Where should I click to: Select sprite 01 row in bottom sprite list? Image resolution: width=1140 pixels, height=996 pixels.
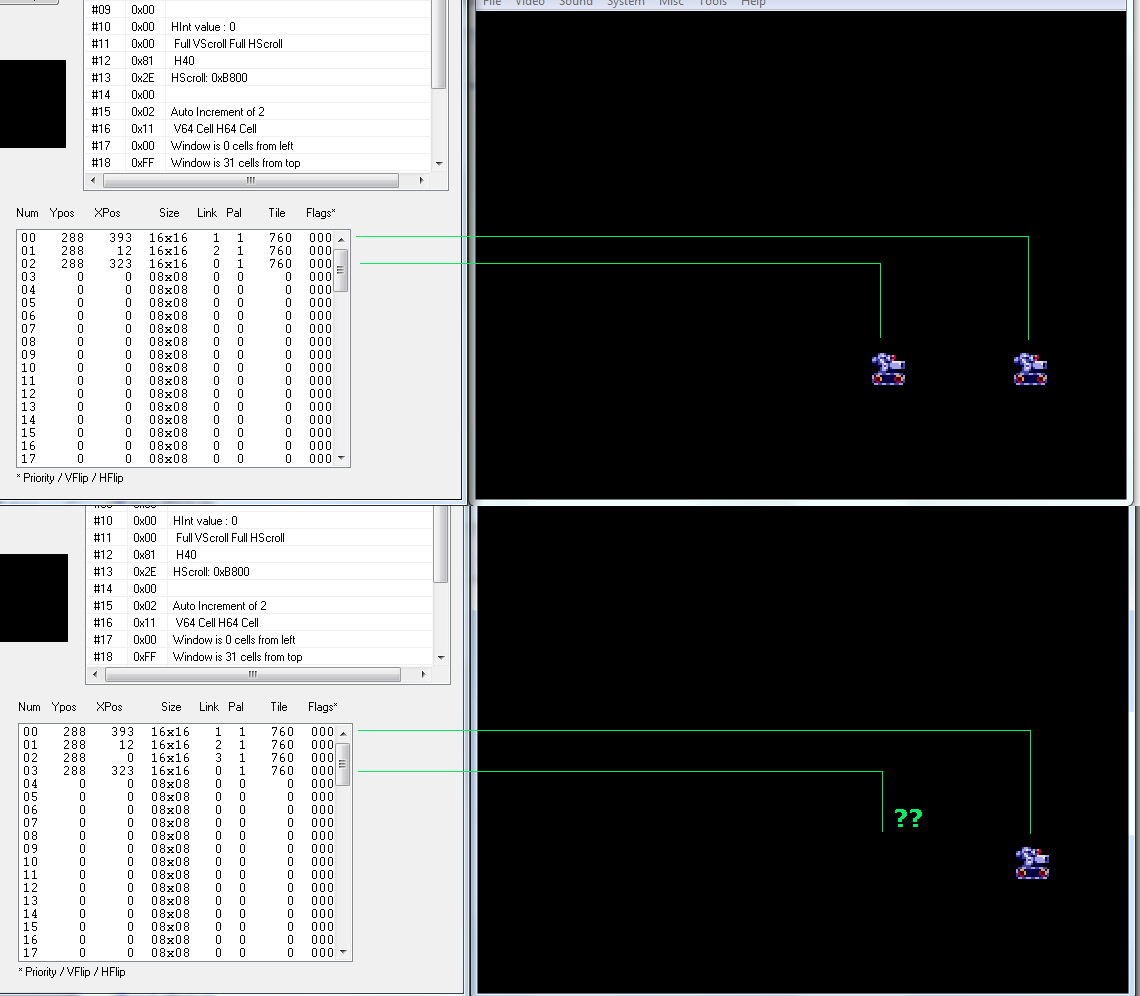coord(178,745)
